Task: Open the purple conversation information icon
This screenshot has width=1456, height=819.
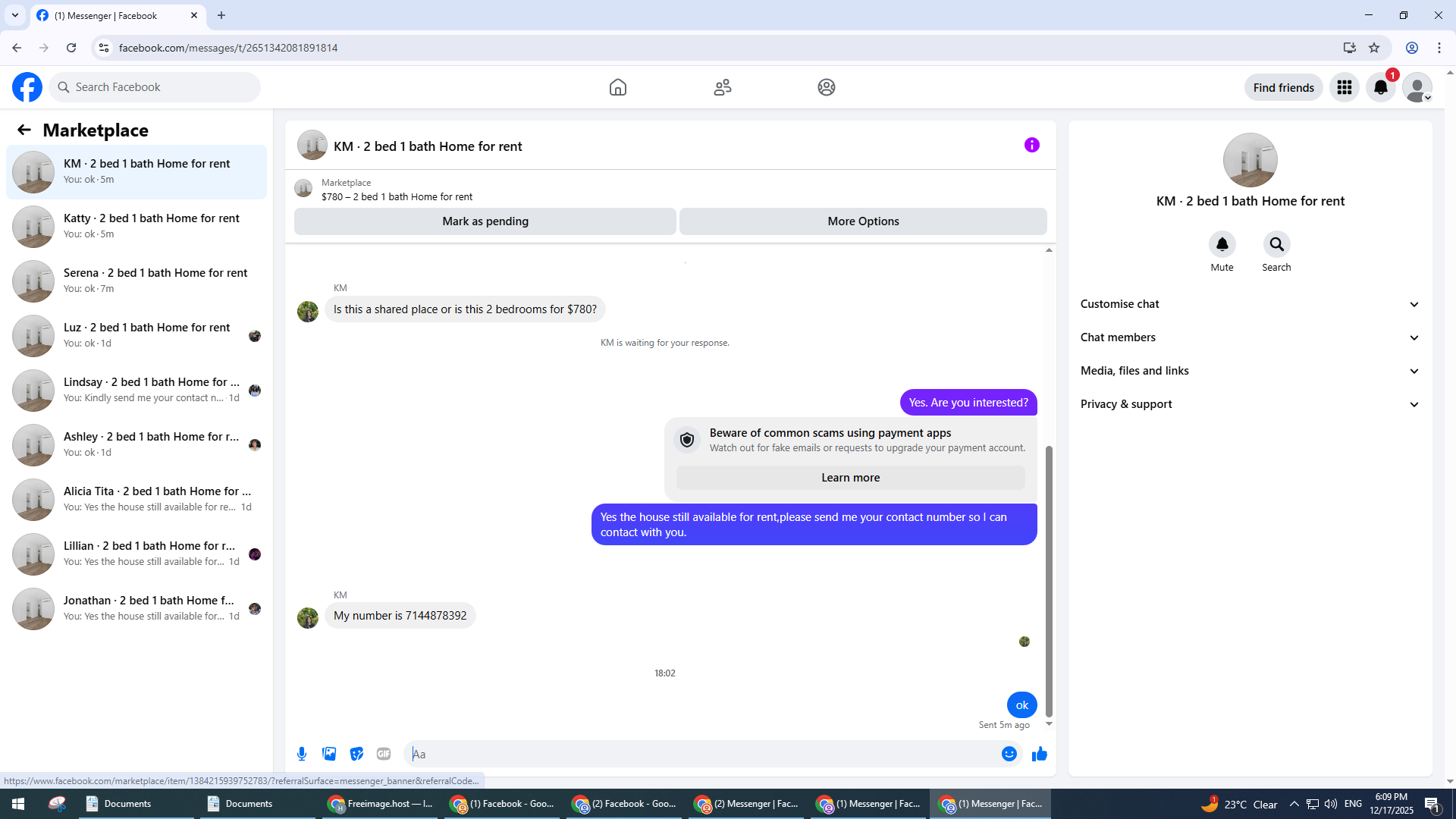Action: pos(1031,145)
